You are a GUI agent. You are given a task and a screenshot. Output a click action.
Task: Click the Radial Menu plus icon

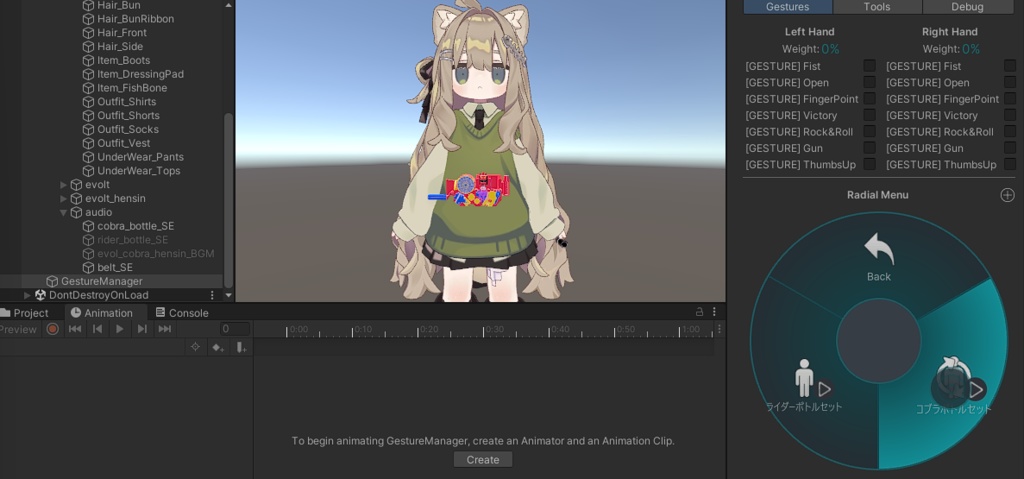pyautogui.click(x=1008, y=195)
